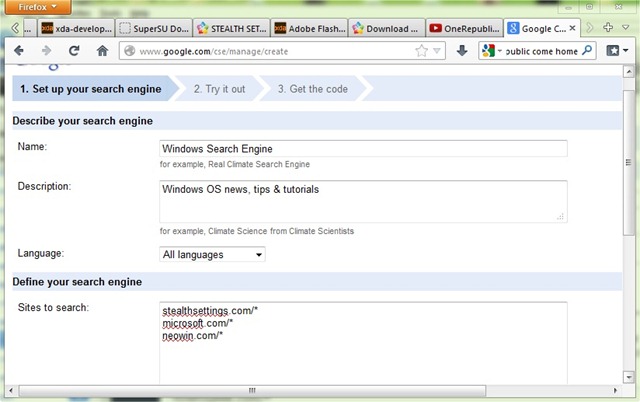Switch to the xda-develop tab

click(76, 28)
